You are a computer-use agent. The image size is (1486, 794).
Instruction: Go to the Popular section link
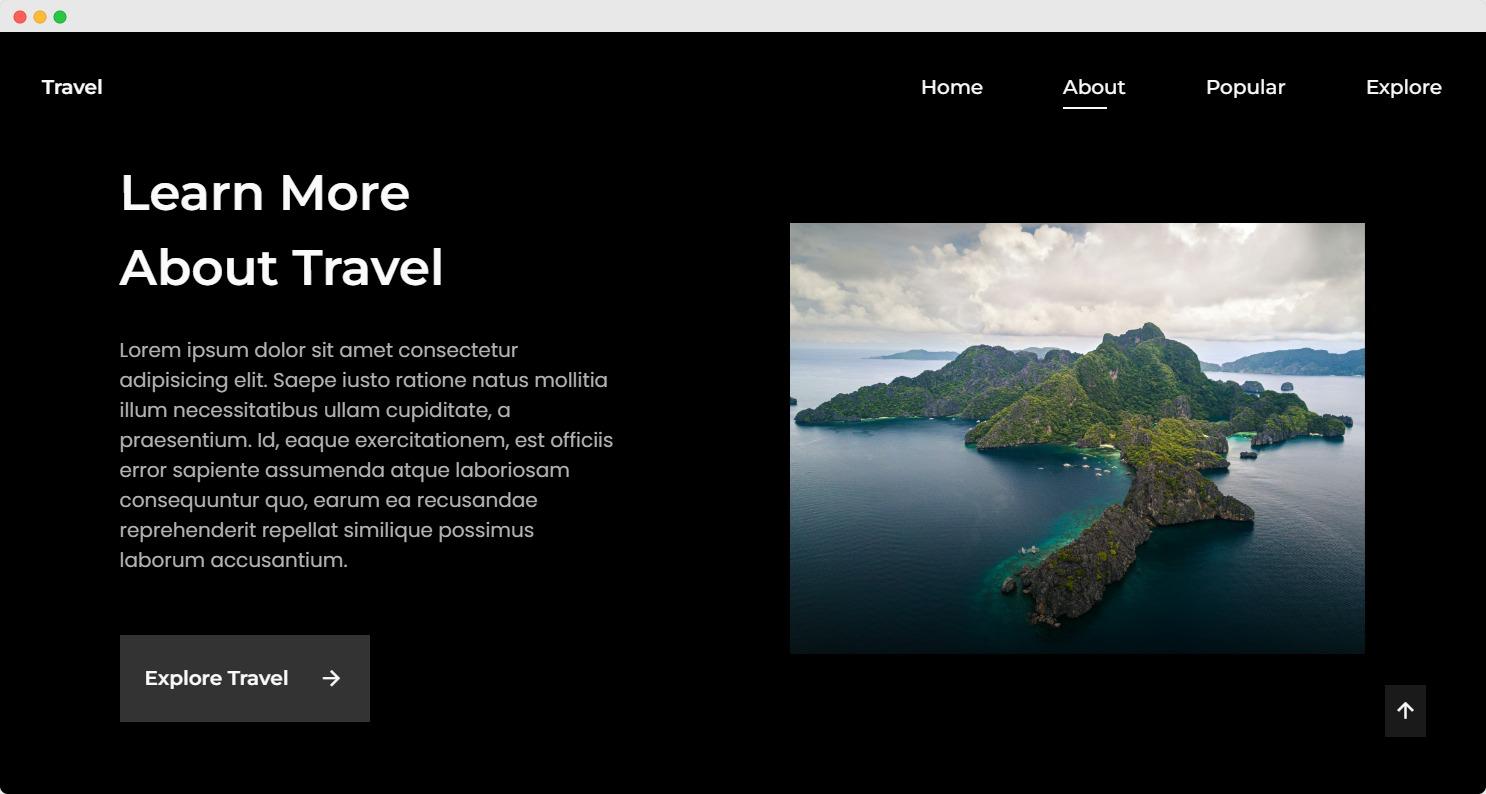pos(1245,87)
